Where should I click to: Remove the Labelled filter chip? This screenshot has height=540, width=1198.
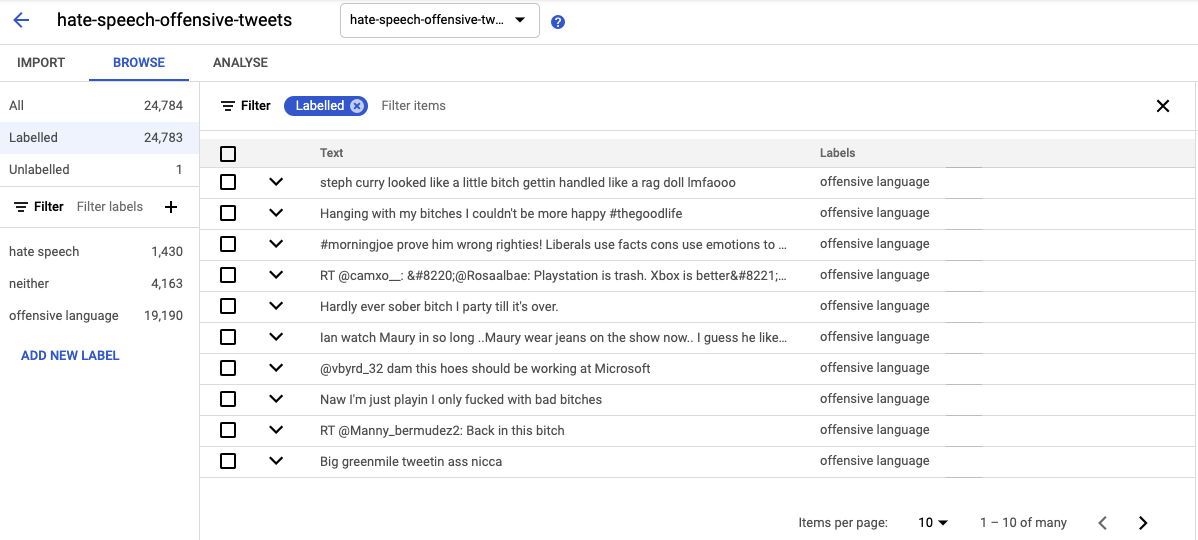(357, 106)
